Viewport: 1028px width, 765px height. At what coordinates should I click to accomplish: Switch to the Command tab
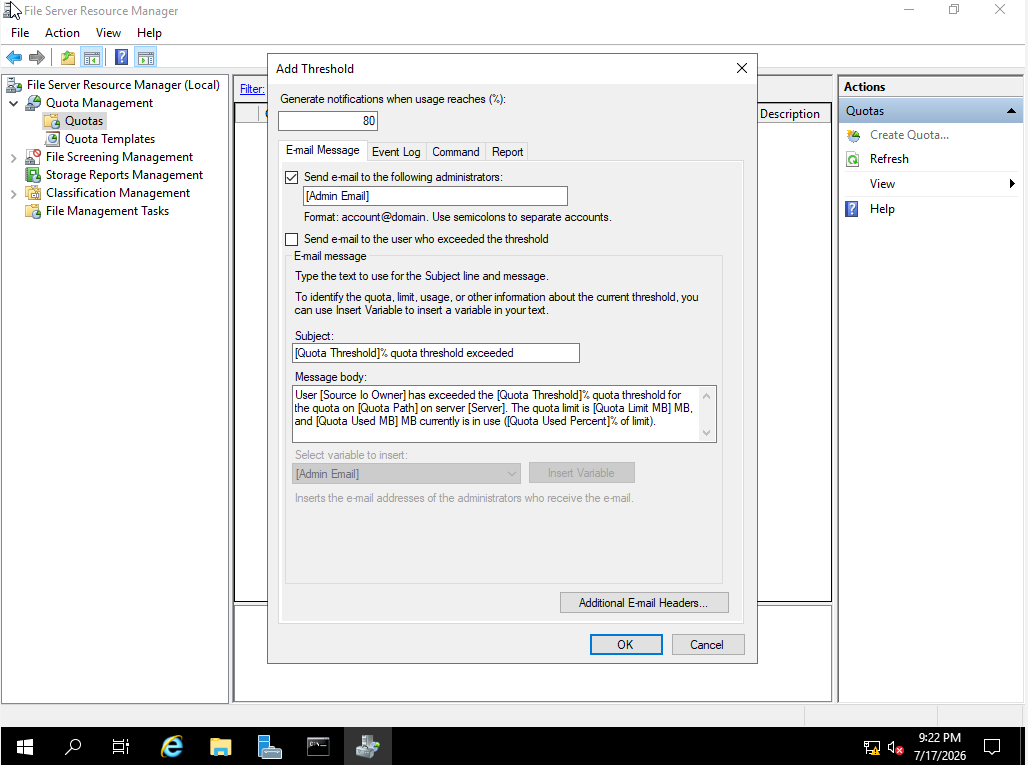[x=456, y=152]
